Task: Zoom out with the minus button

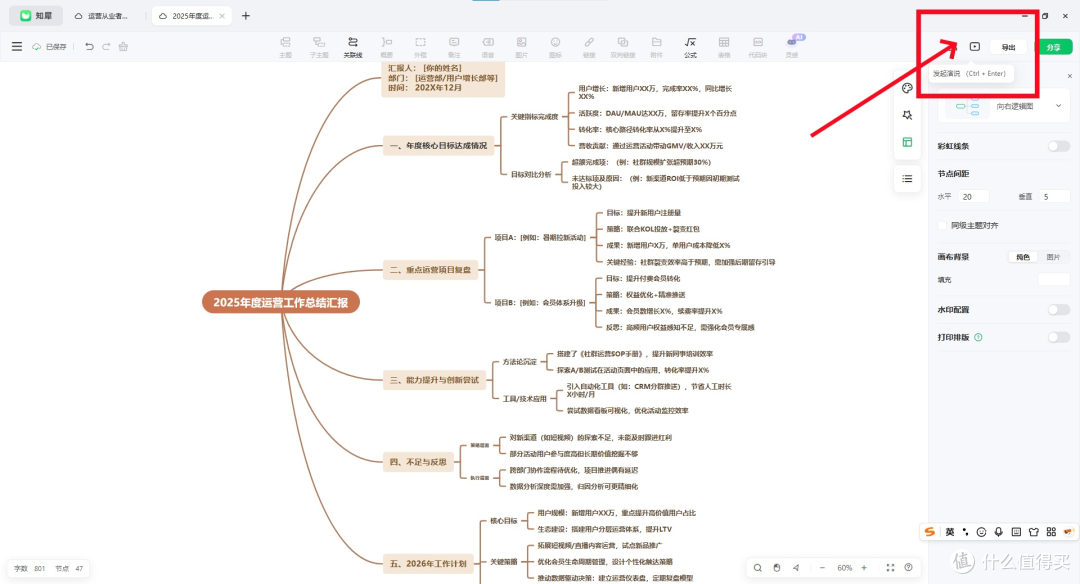Action: pos(822,567)
